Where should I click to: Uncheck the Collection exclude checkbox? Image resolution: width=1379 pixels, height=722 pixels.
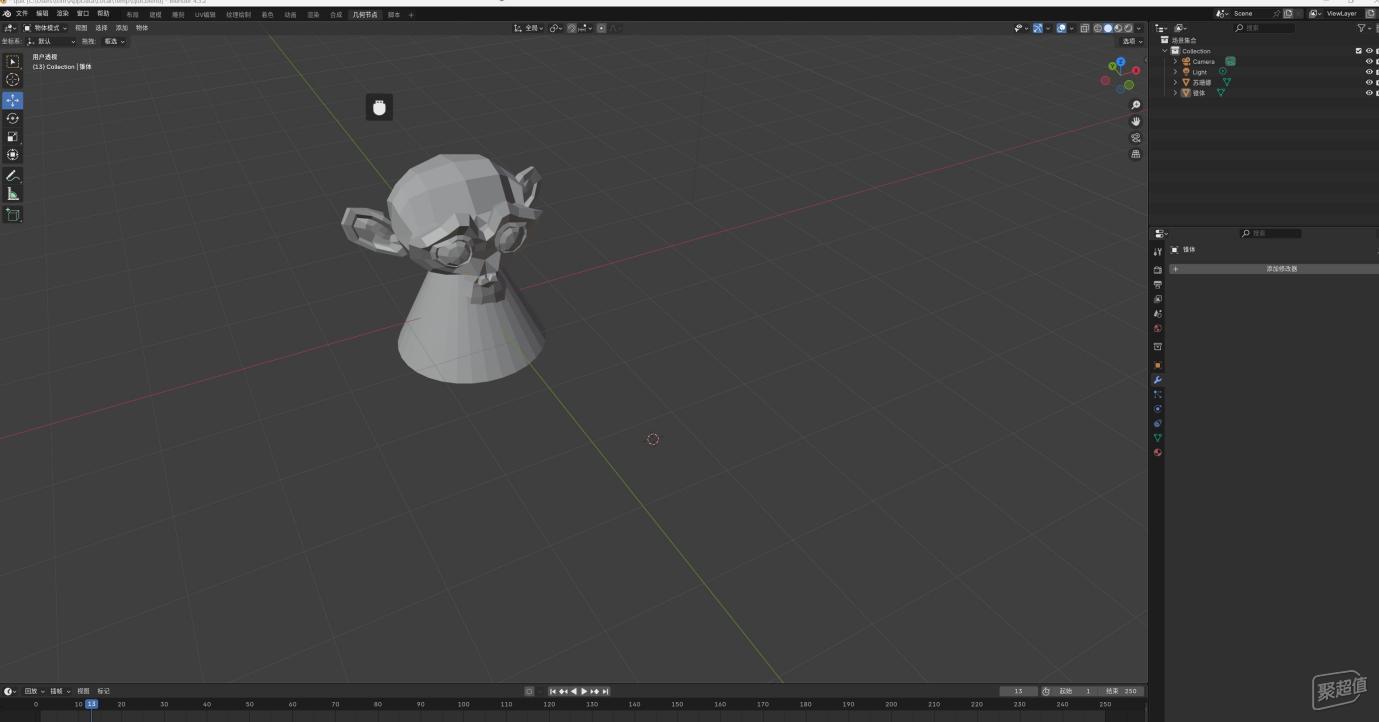click(1358, 51)
